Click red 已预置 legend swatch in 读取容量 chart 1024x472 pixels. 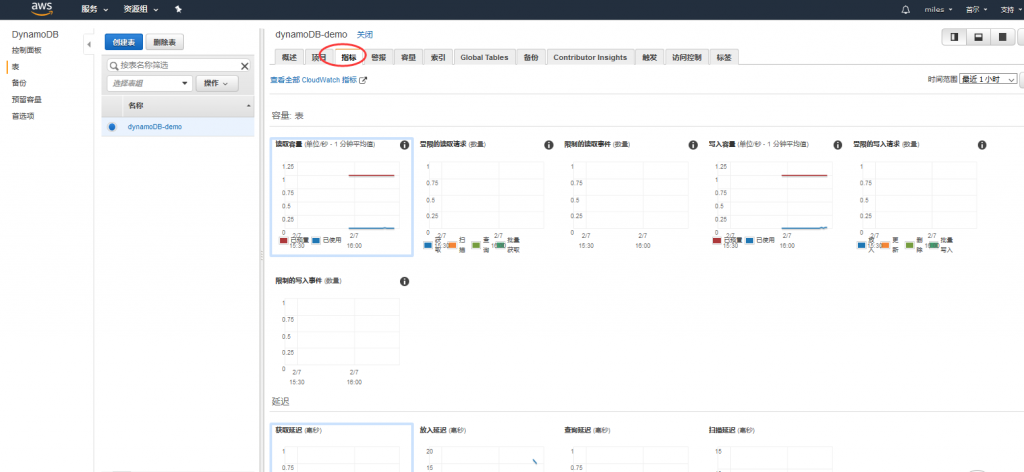point(283,240)
